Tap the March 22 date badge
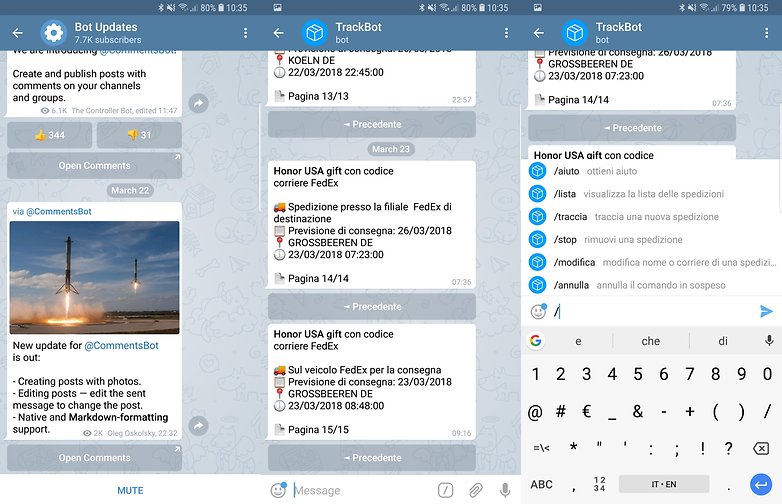The width and height of the screenshot is (782, 504). click(130, 190)
